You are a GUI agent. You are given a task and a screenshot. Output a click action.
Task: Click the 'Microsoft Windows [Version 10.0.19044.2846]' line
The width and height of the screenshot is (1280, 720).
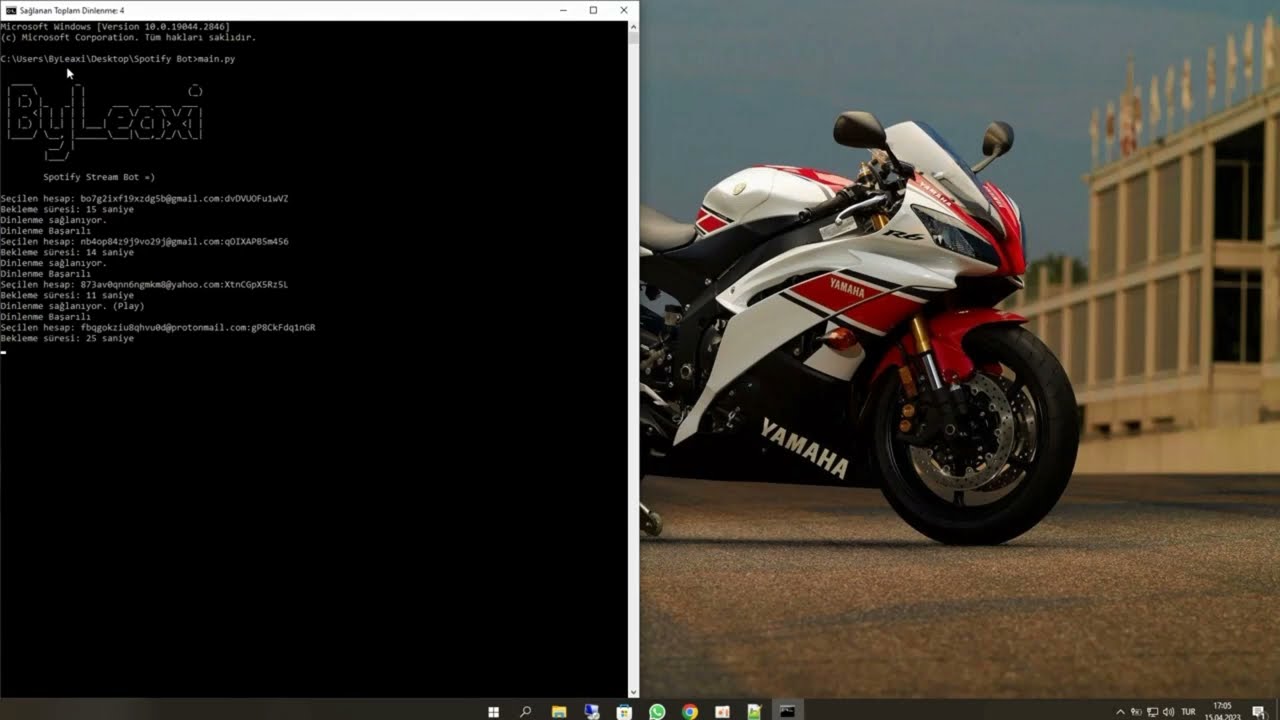tap(115, 26)
